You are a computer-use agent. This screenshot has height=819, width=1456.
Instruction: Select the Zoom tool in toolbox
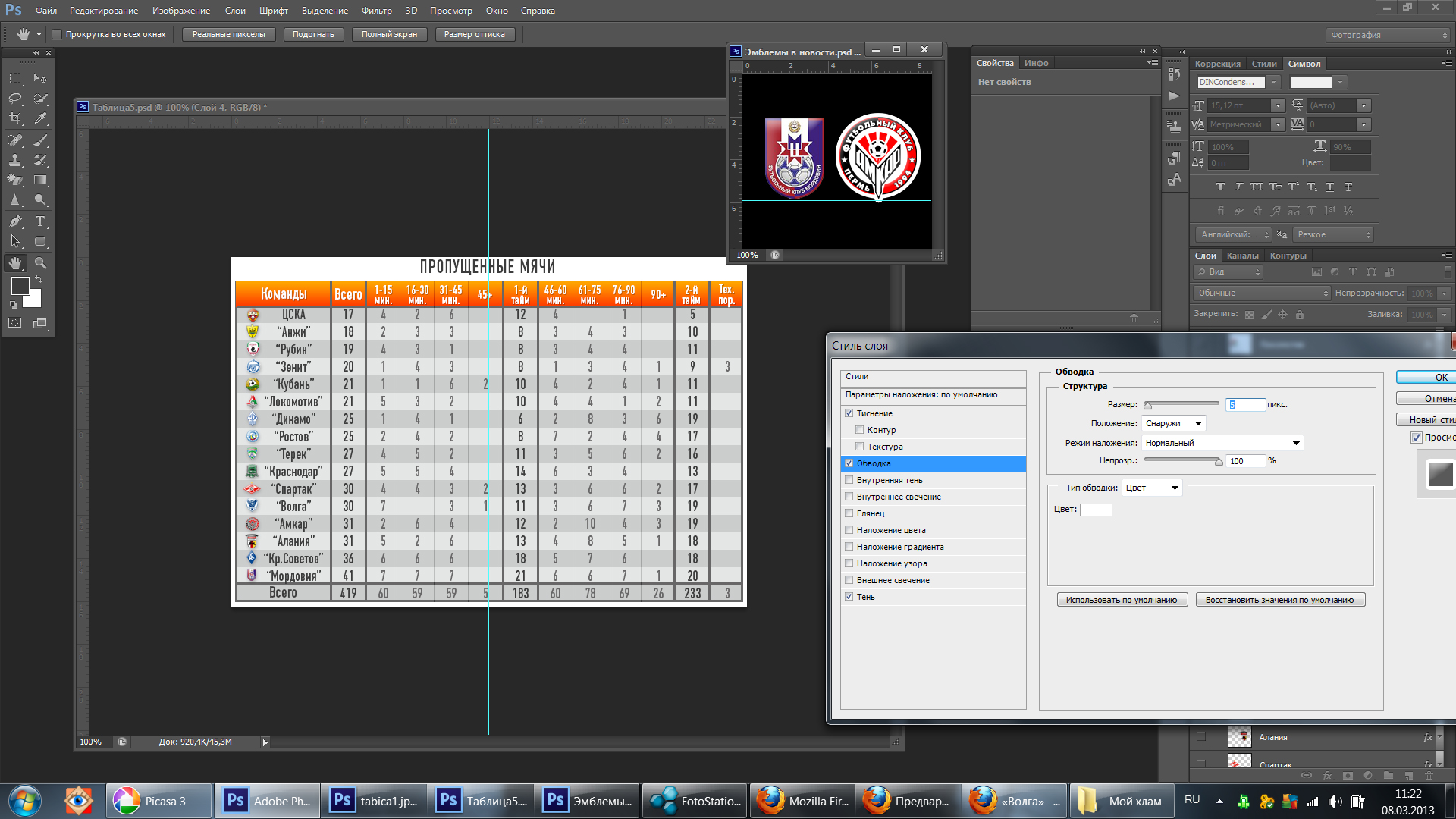coord(40,263)
